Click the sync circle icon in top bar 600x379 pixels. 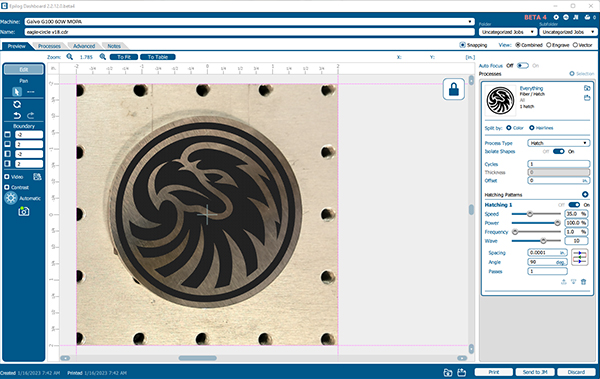566,18
